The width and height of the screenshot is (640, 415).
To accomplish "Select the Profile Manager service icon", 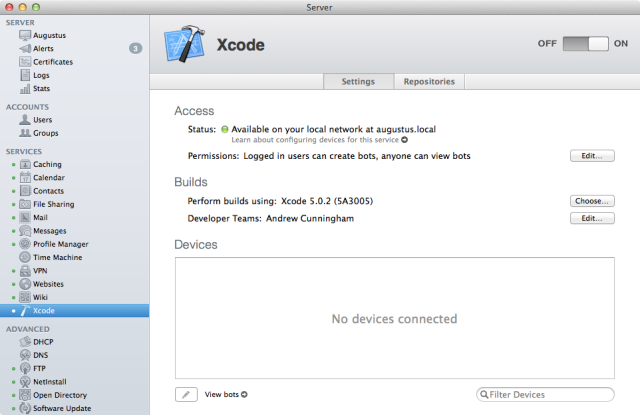I will tap(25, 244).
